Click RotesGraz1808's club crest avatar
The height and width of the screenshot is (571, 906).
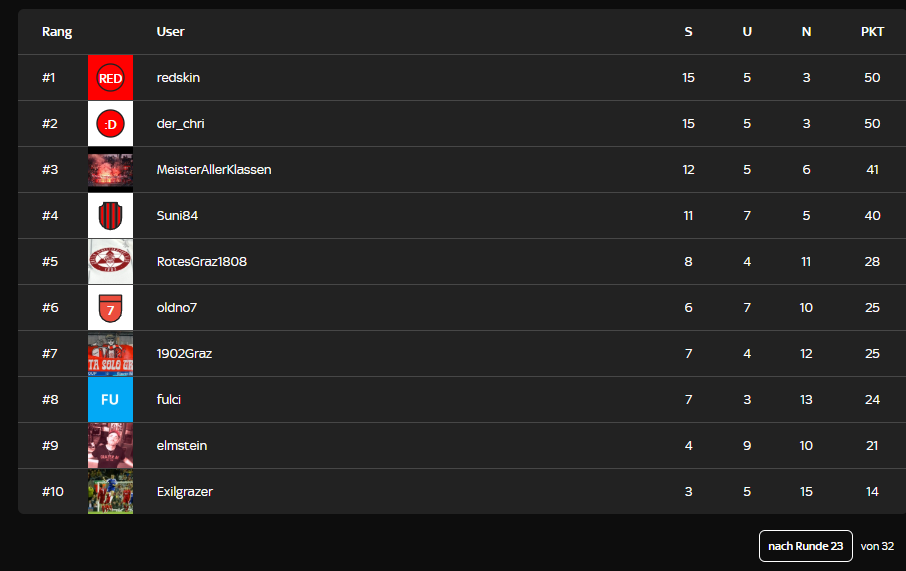(x=110, y=262)
